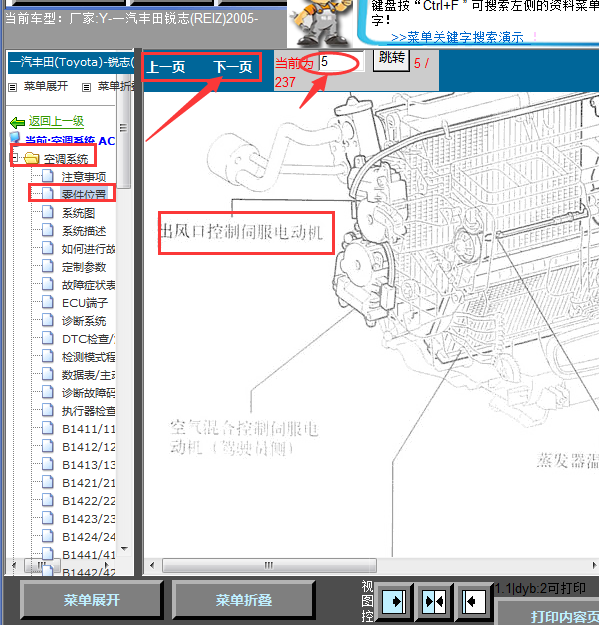Open the 菜单关键字搜索演示 link
The width and height of the screenshot is (599, 625).
click(x=457, y=37)
